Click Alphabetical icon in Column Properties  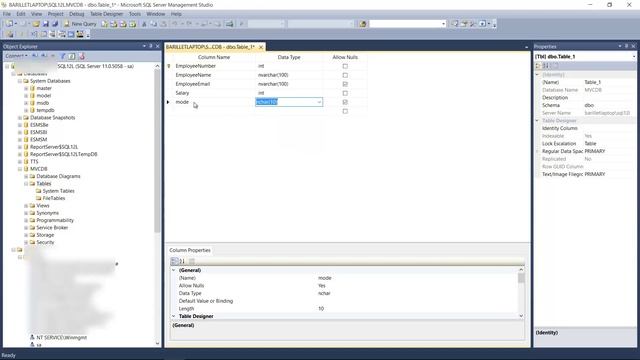click(x=182, y=261)
